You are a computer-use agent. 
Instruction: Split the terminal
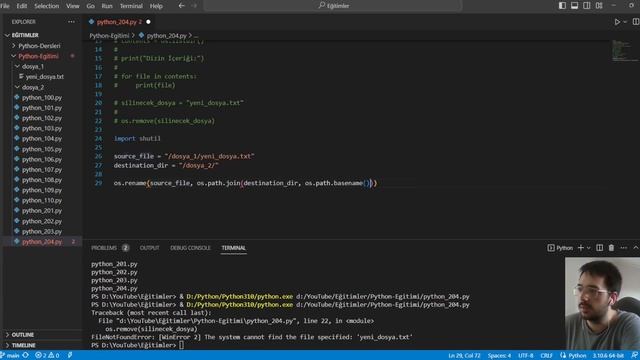coord(599,248)
